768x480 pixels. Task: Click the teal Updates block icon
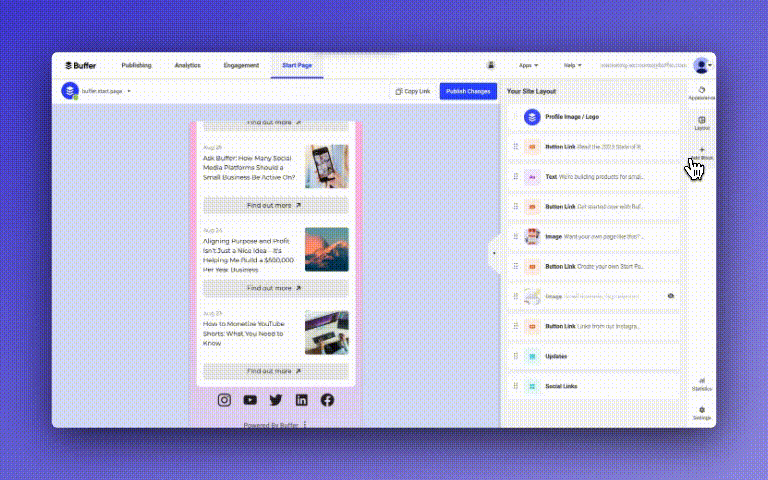[x=532, y=356]
